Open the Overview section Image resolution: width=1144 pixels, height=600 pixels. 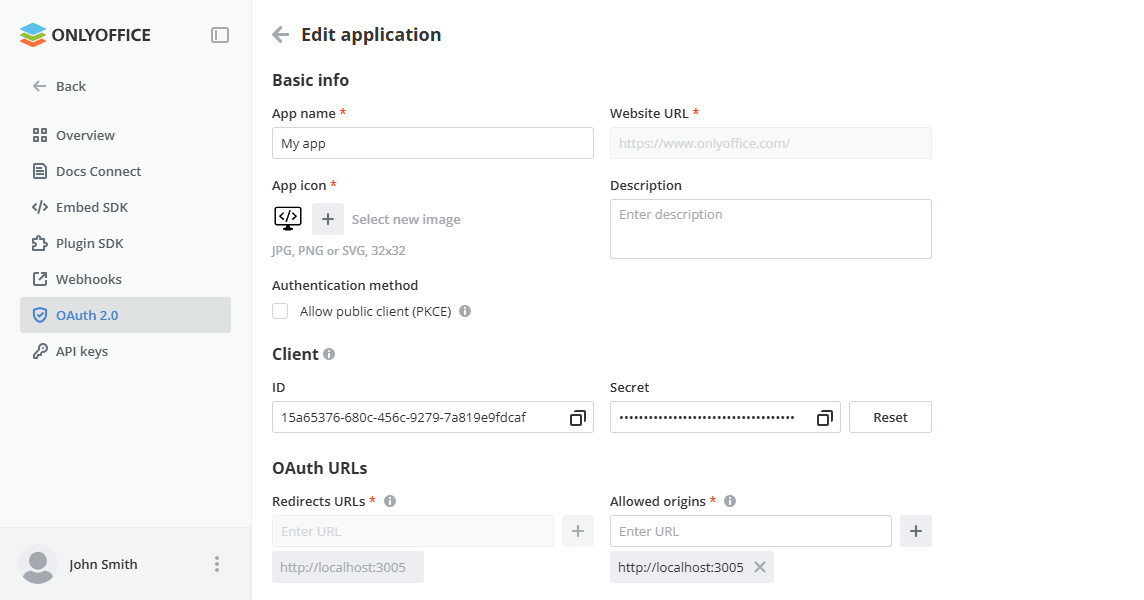click(125, 135)
